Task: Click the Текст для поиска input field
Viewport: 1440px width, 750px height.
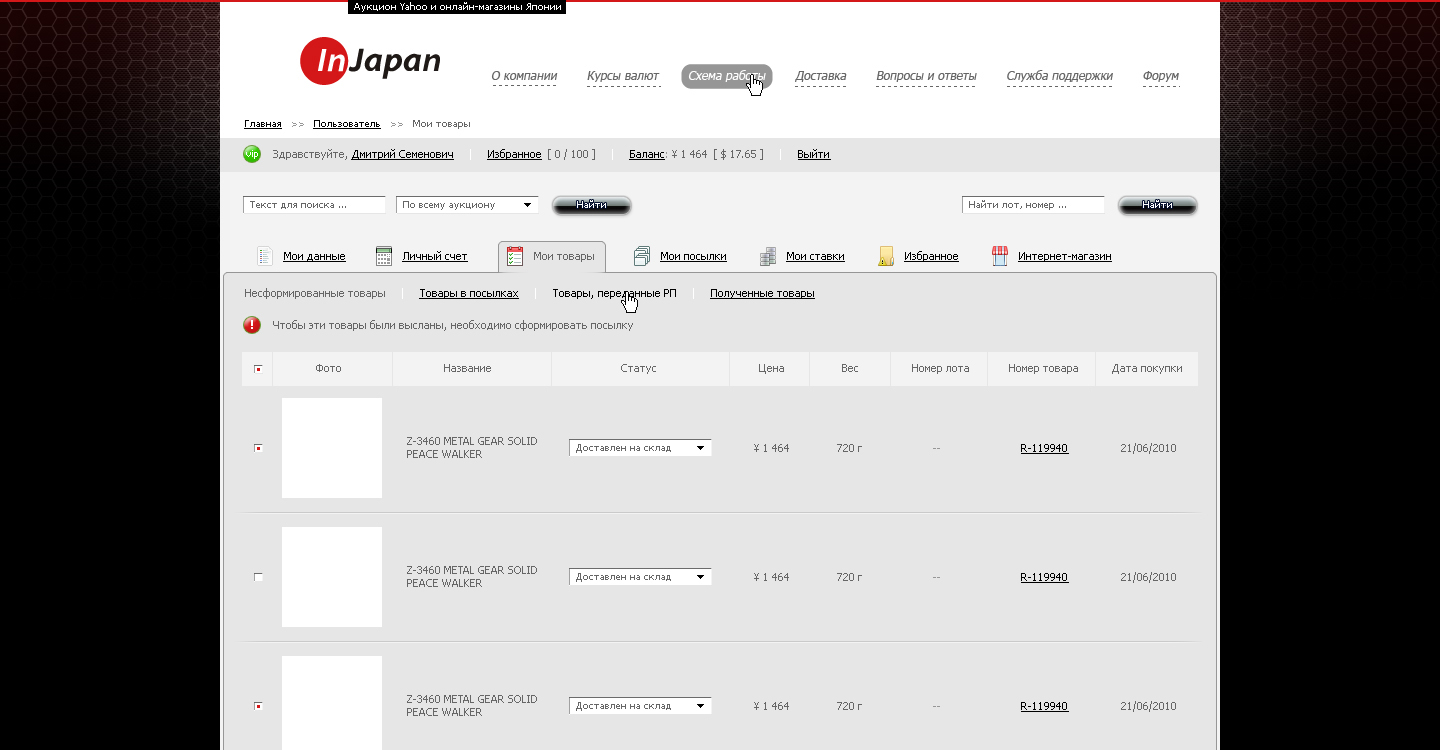Action: 314,205
